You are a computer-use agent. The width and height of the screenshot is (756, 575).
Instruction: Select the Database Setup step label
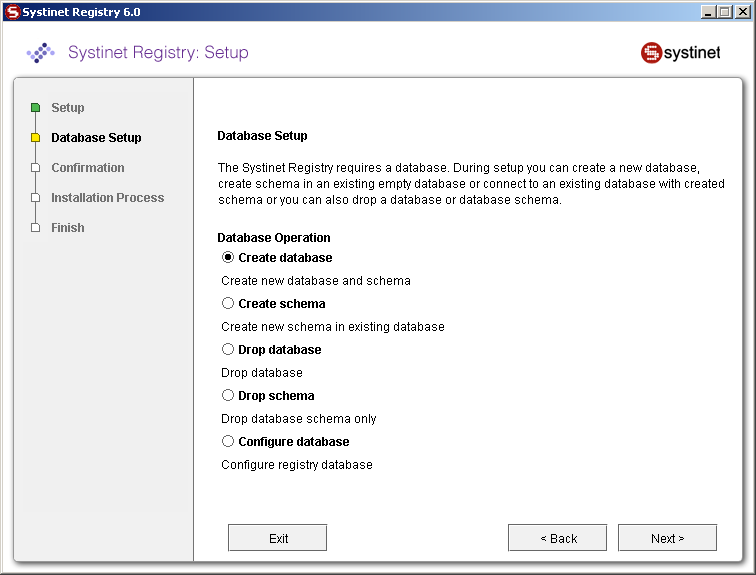96,137
